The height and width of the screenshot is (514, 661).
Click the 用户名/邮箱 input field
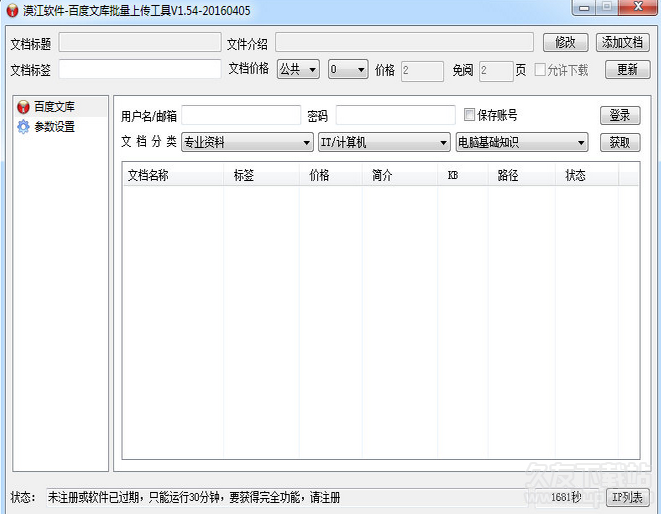coord(241,115)
